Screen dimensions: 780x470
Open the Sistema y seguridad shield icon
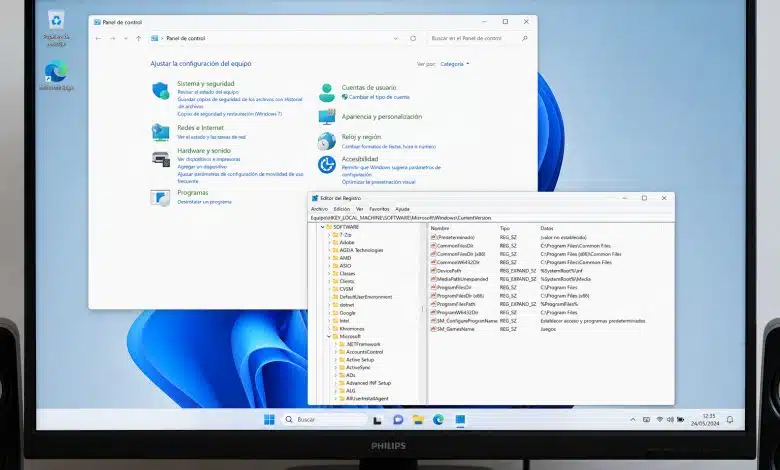[x=161, y=91]
